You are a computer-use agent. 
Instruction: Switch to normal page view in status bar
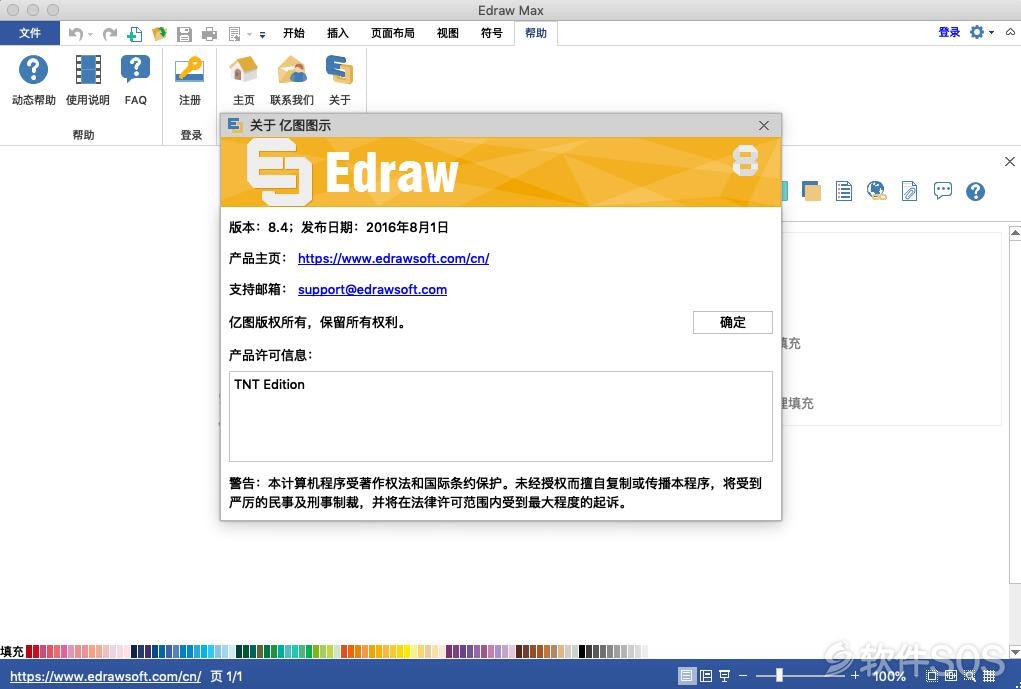(687, 675)
